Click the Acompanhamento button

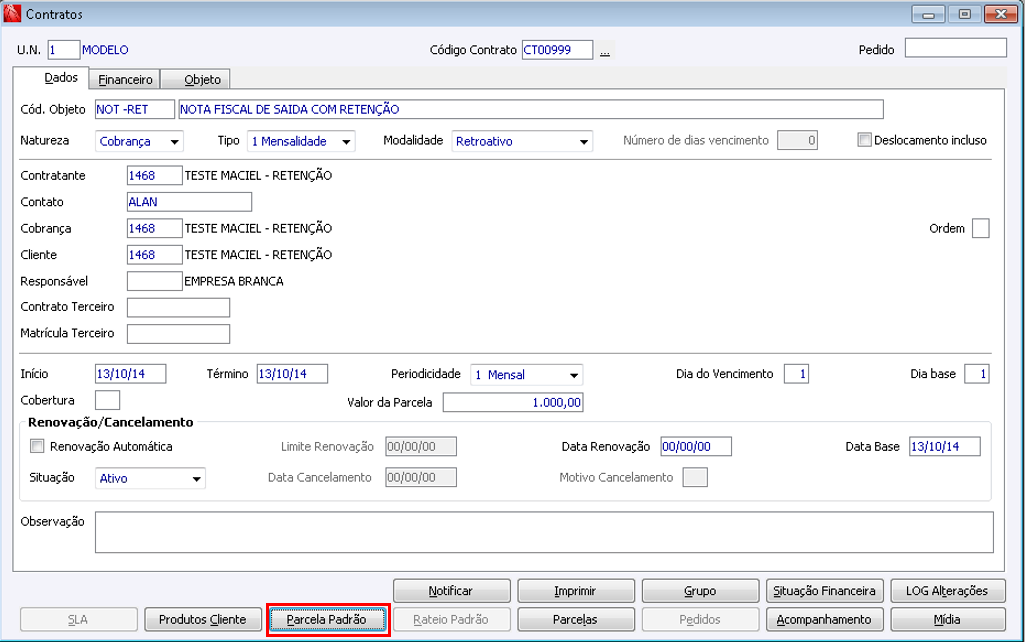coord(824,619)
